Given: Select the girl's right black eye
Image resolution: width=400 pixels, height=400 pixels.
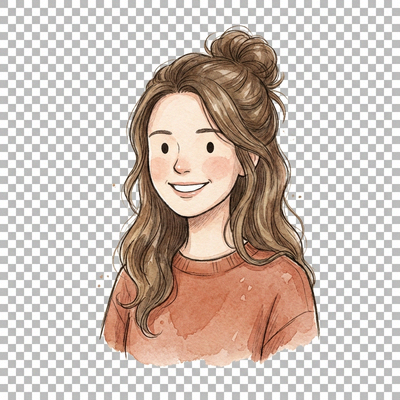Looking at the screenshot, I should 210,147.
